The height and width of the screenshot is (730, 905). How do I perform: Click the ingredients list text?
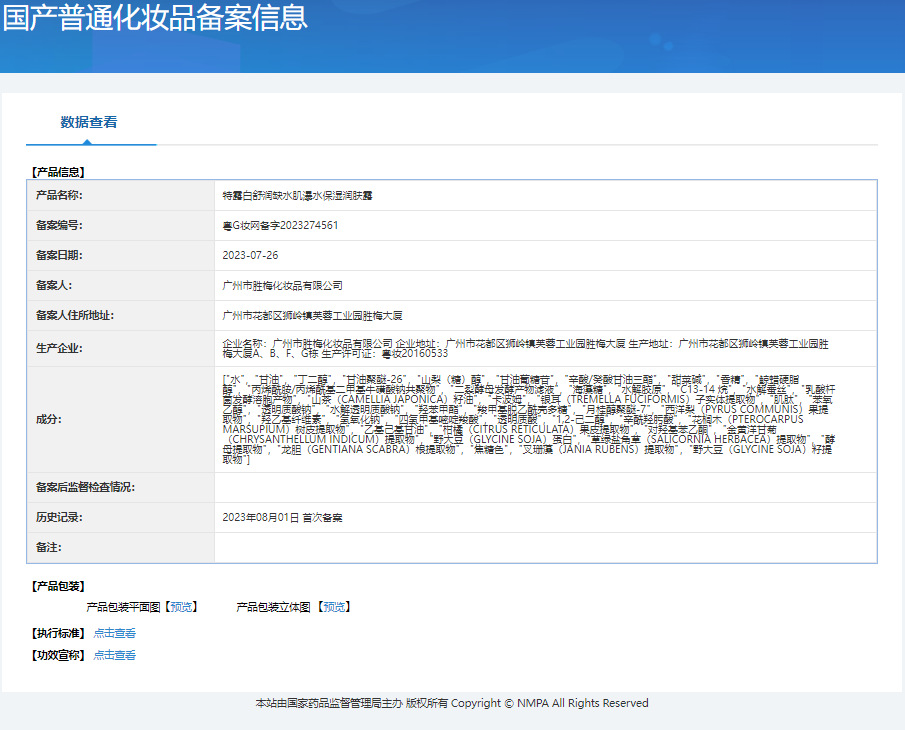tap(528, 420)
